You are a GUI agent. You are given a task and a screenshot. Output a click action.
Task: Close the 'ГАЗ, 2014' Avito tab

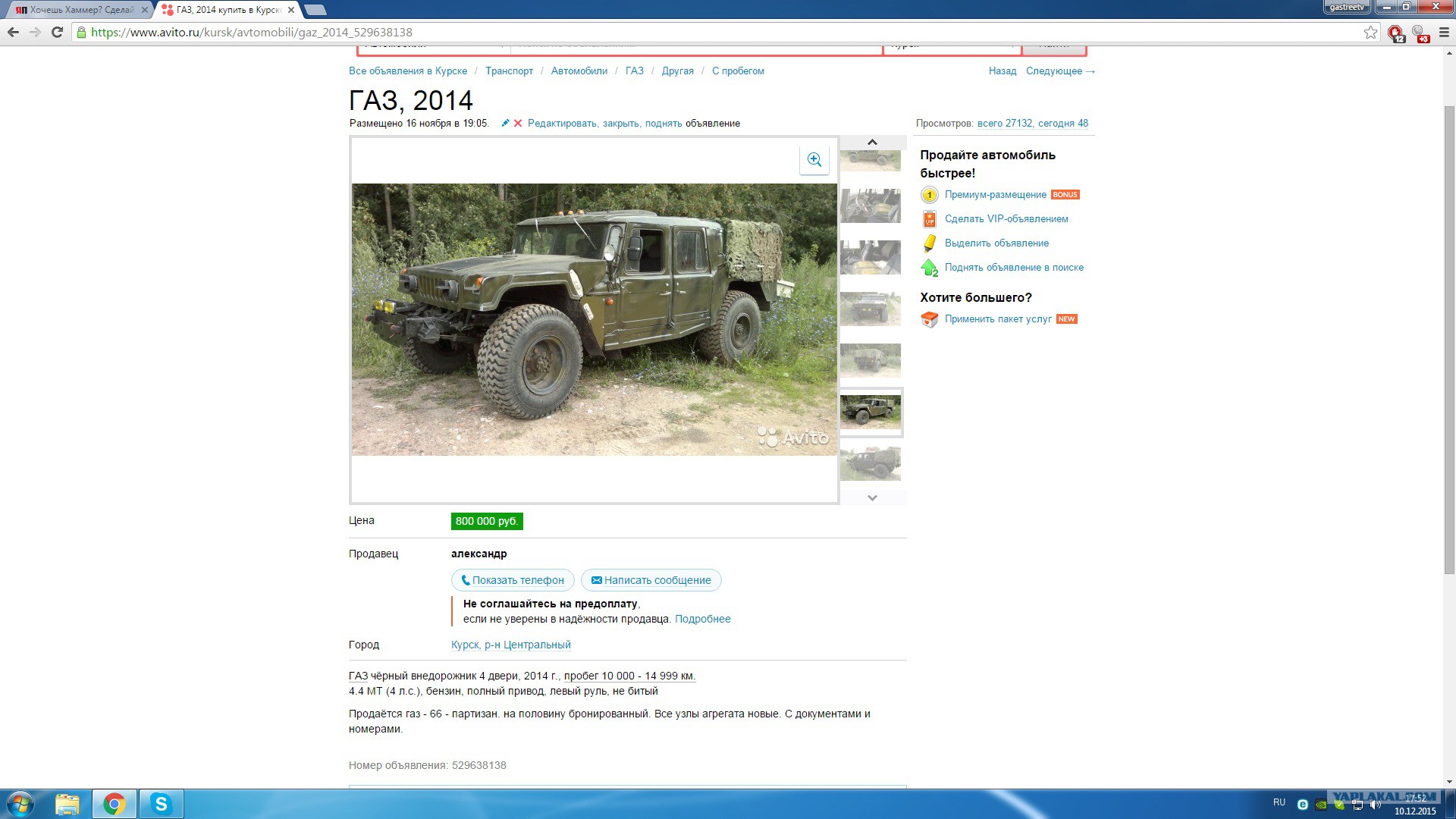[291, 10]
